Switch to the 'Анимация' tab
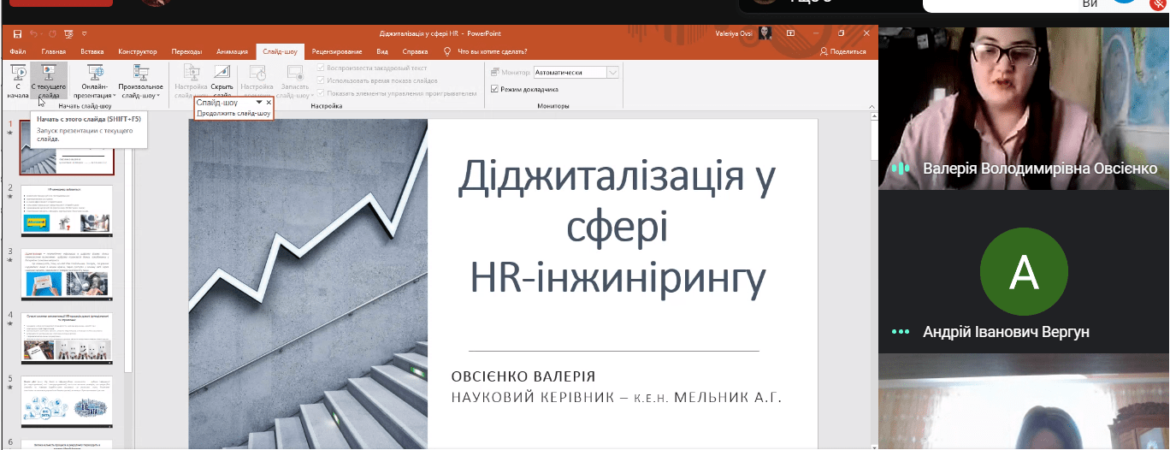This screenshot has width=1170, height=450. [x=232, y=51]
